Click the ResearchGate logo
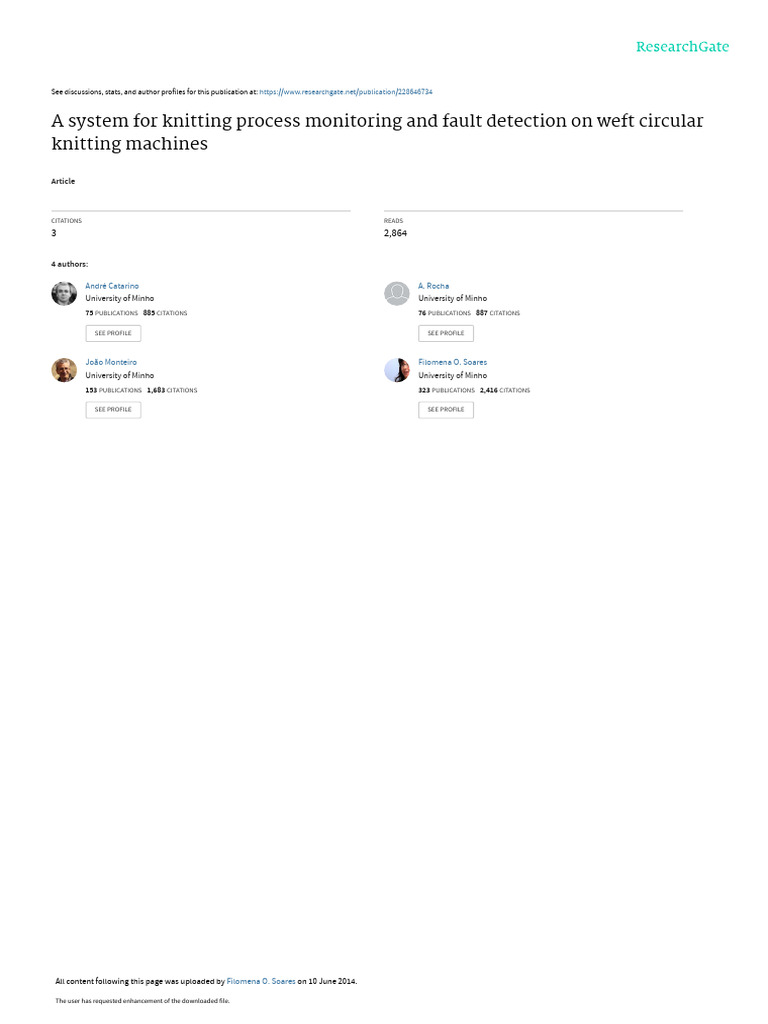 (x=682, y=47)
